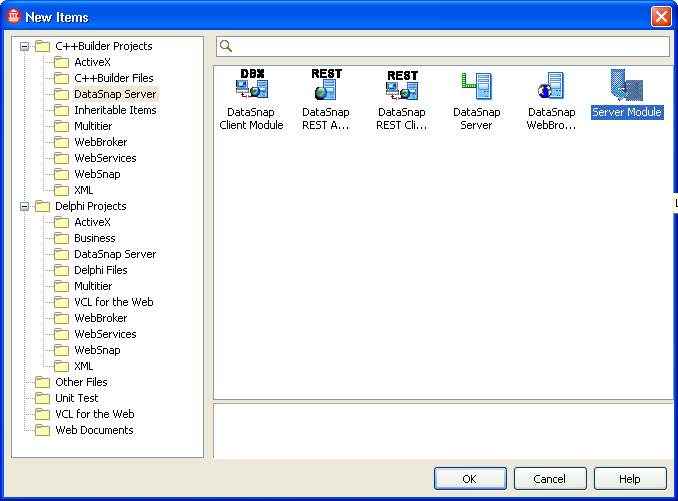The width and height of the screenshot is (678, 501).
Task: Select Business category
Action: [95, 238]
